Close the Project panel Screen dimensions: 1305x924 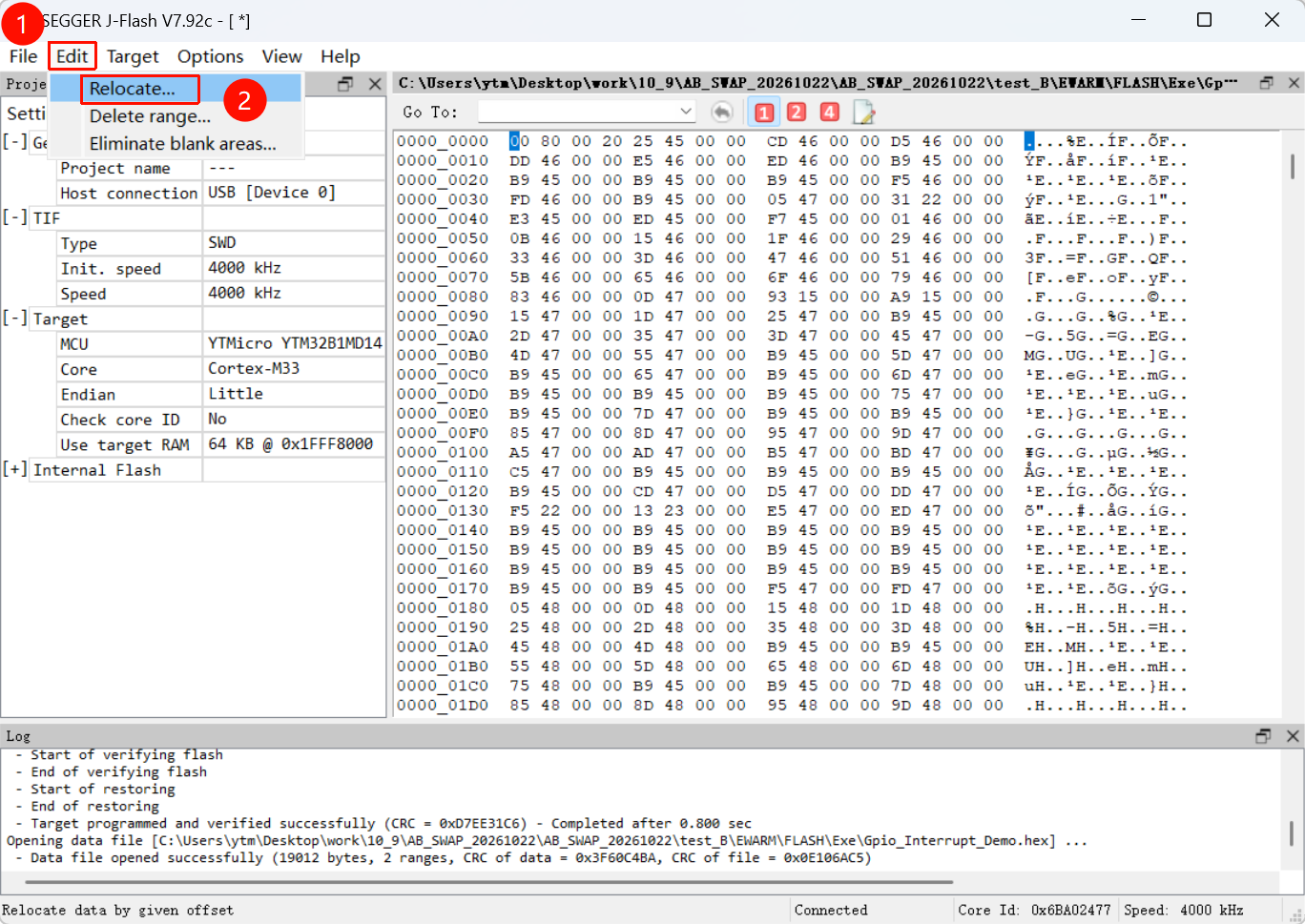click(375, 84)
